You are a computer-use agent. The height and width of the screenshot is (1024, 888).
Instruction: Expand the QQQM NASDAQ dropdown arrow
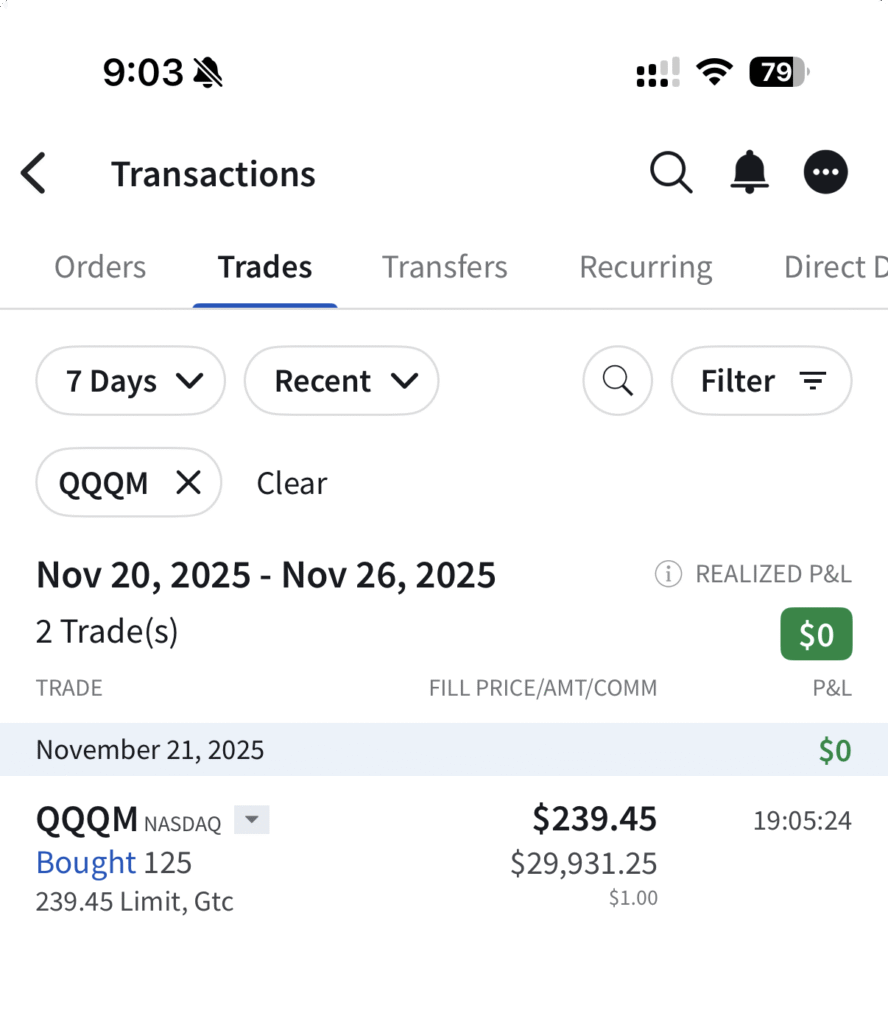[252, 821]
